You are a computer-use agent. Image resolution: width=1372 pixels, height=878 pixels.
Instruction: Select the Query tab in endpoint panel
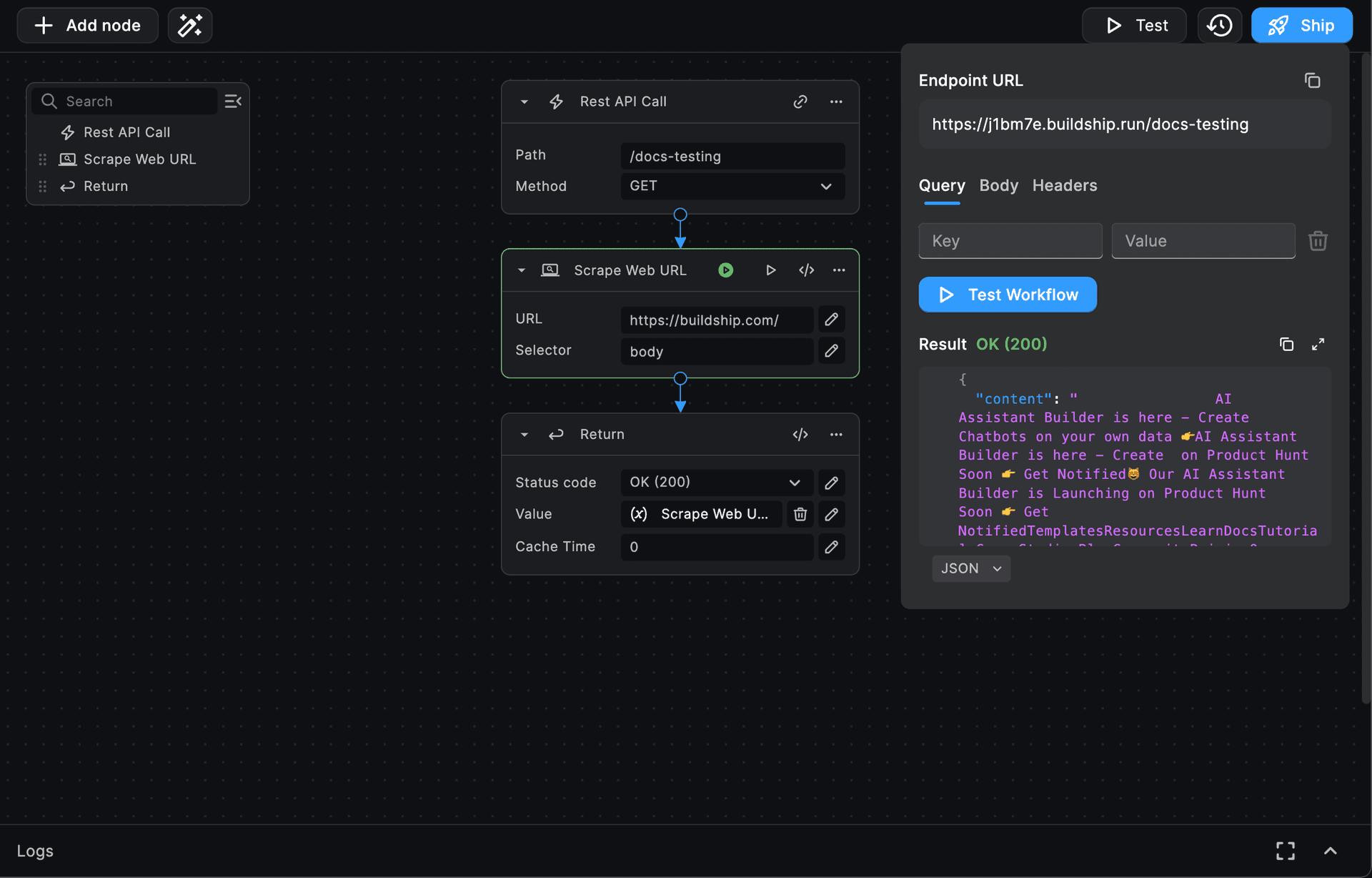(x=942, y=185)
